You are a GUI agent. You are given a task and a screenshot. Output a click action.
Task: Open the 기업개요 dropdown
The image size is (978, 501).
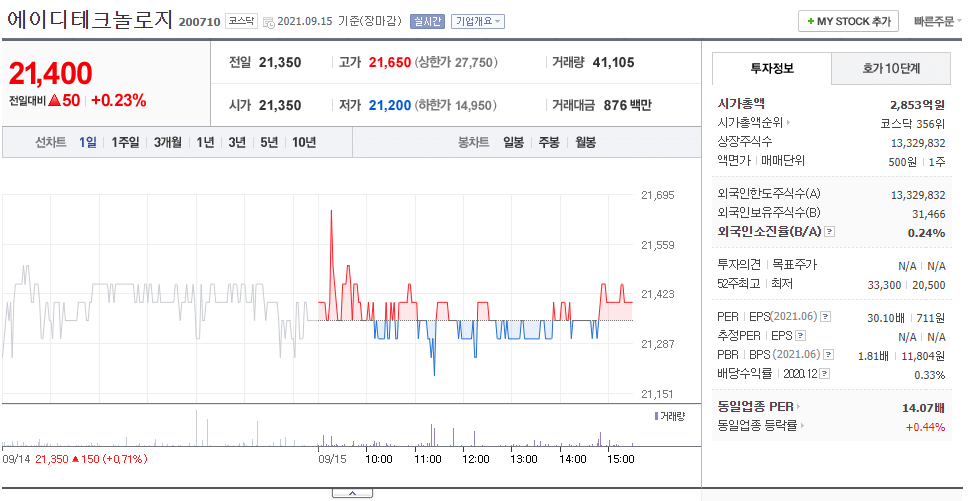coord(478,22)
